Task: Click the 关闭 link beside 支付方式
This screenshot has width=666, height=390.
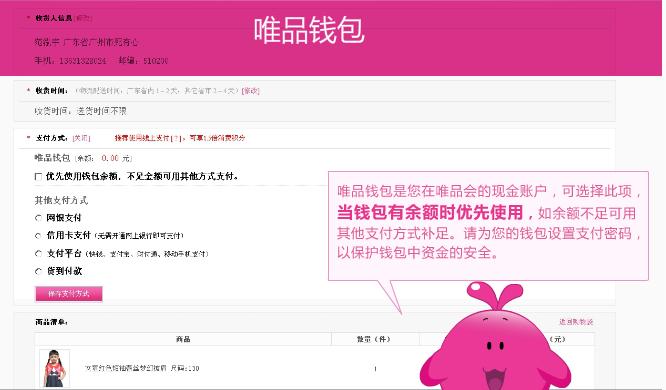Action: (81, 138)
